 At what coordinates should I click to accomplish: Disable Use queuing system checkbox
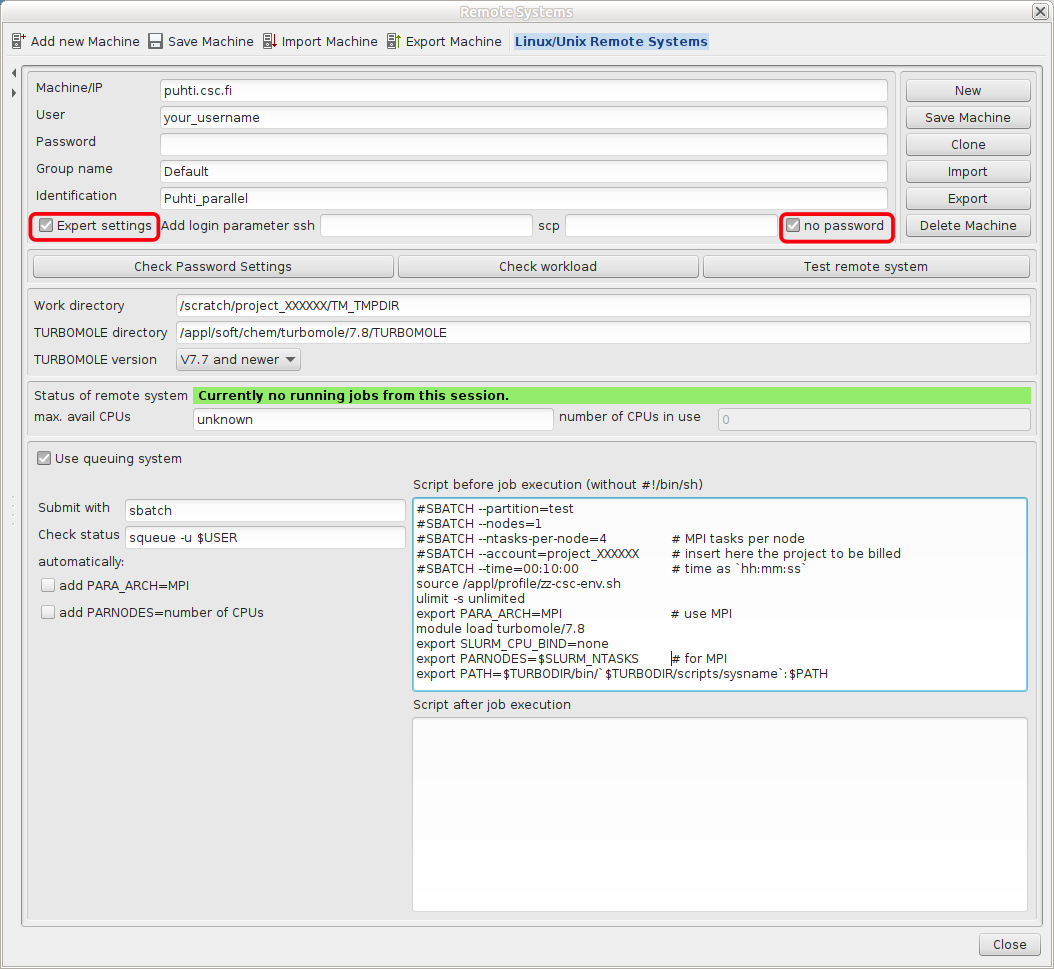pyautogui.click(x=44, y=459)
